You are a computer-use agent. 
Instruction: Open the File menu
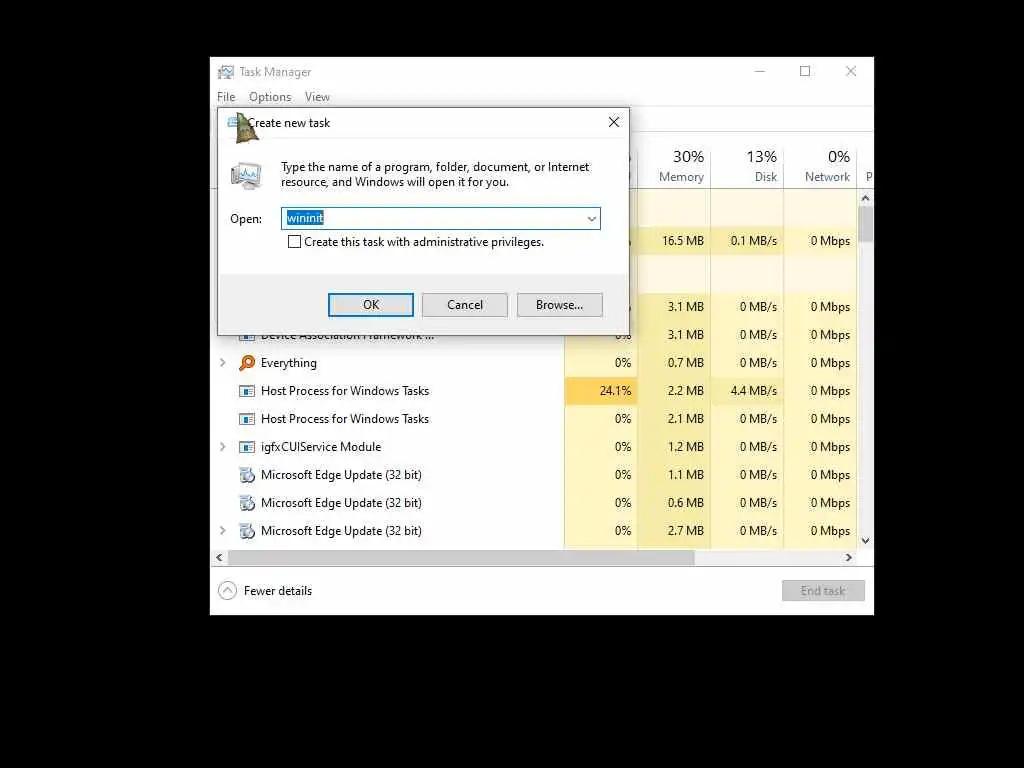(226, 97)
